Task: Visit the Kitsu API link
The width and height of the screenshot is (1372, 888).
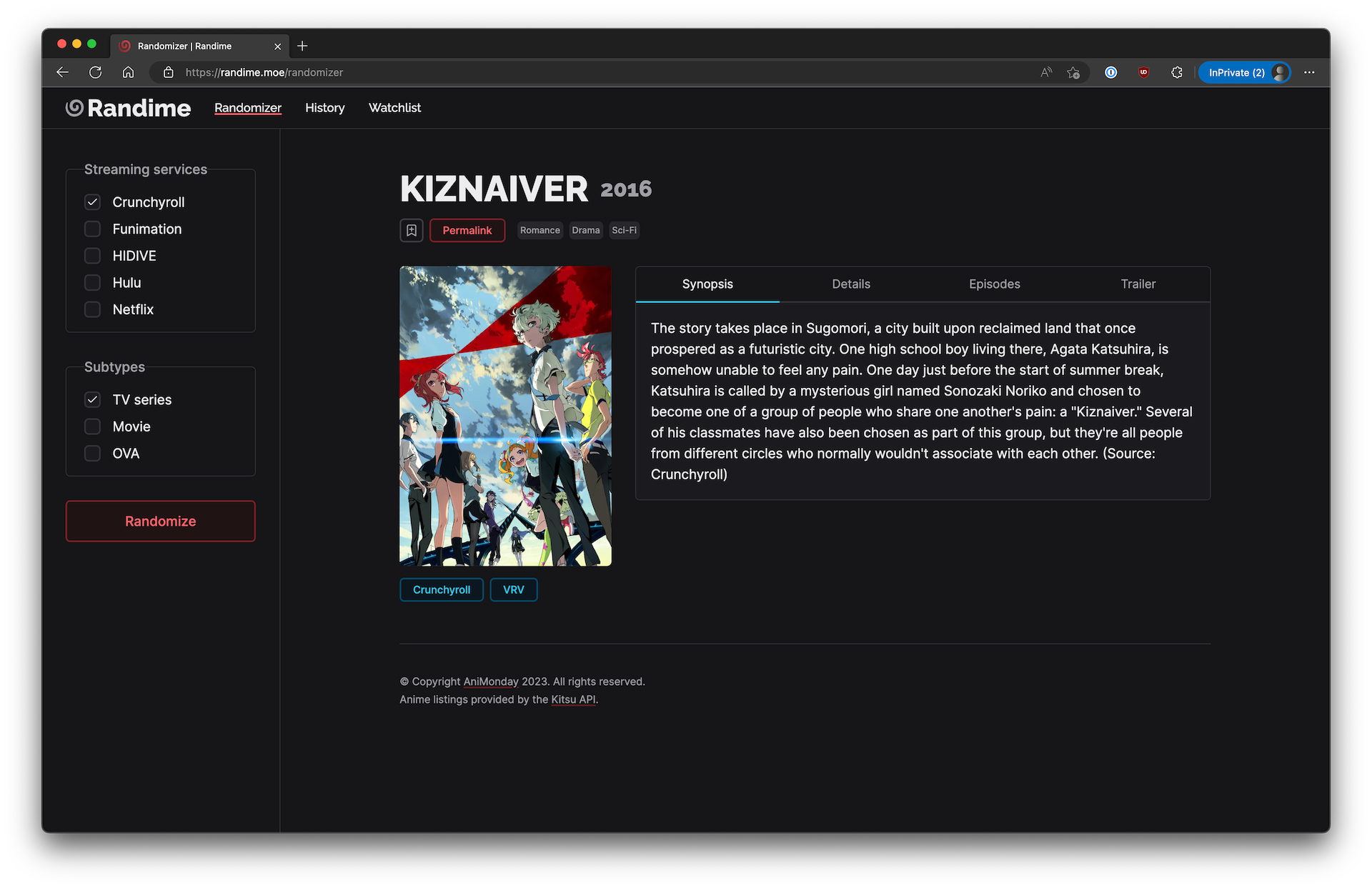Action: tap(573, 699)
